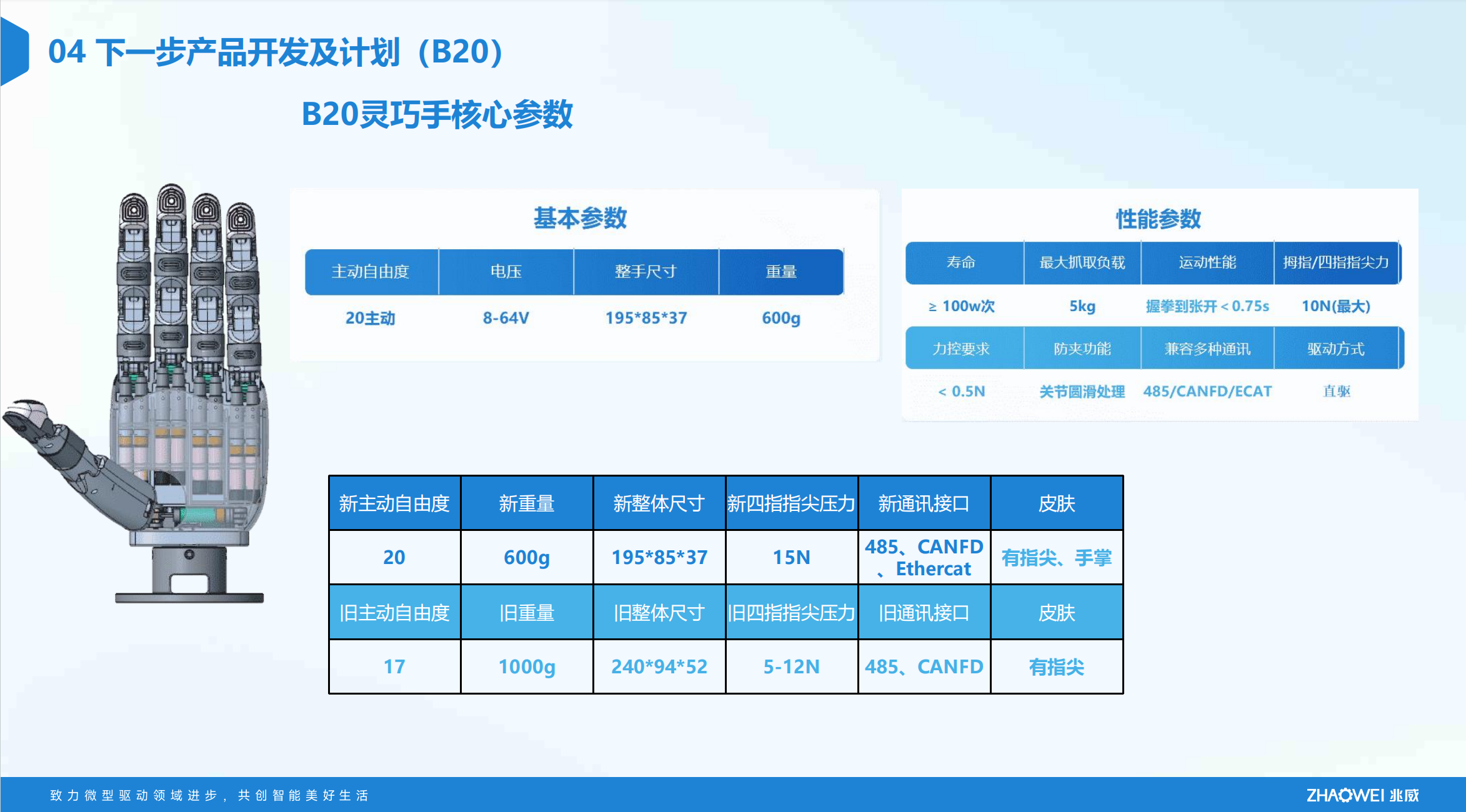Click 'B20灵巧手核心参数' subtitle text
The image size is (1466, 812).
[x=437, y=115]
